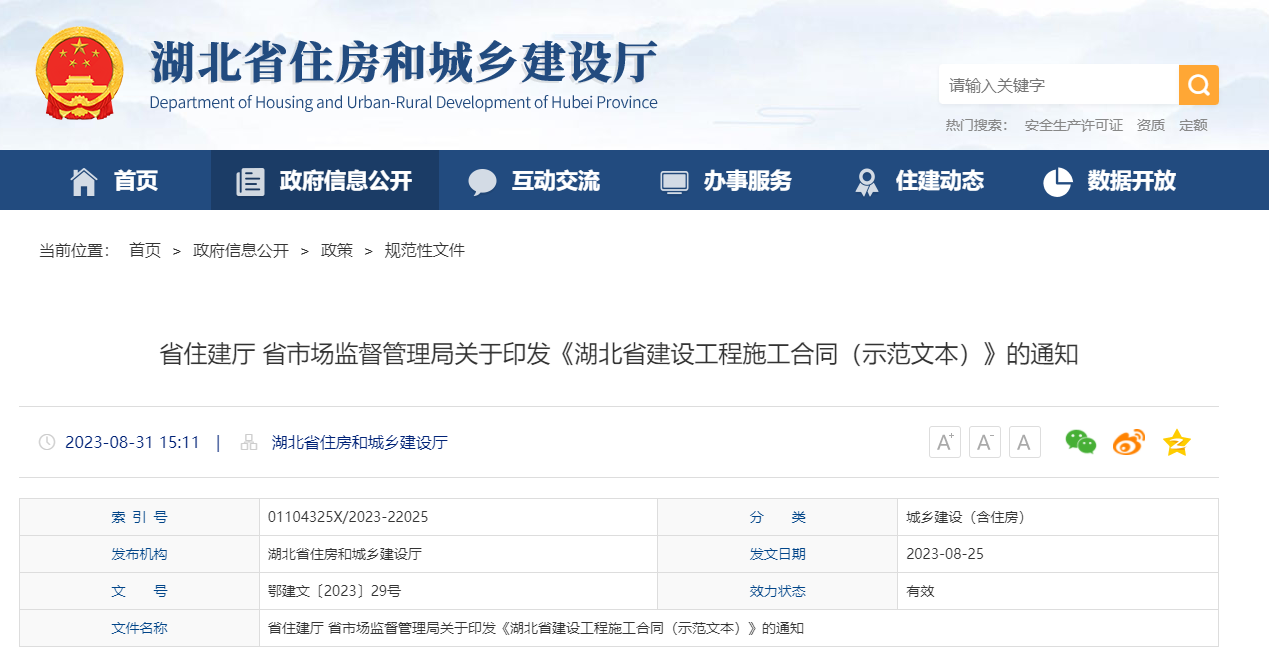Screen dimensions: 1269x663
Task: Click the document icon beside 政府信息公开
Action: click(249, 181)
